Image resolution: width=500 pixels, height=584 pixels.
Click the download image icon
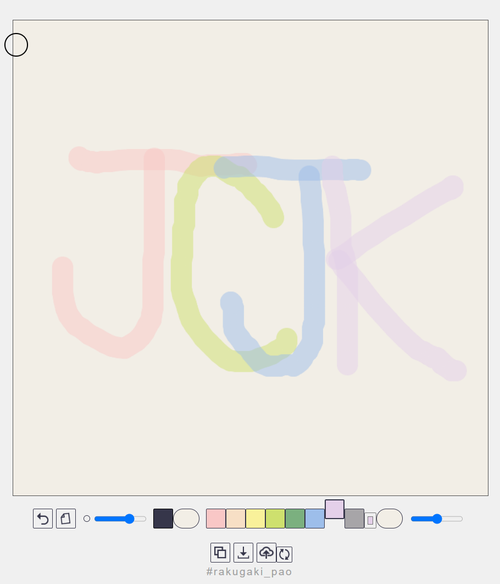[243, 552]
